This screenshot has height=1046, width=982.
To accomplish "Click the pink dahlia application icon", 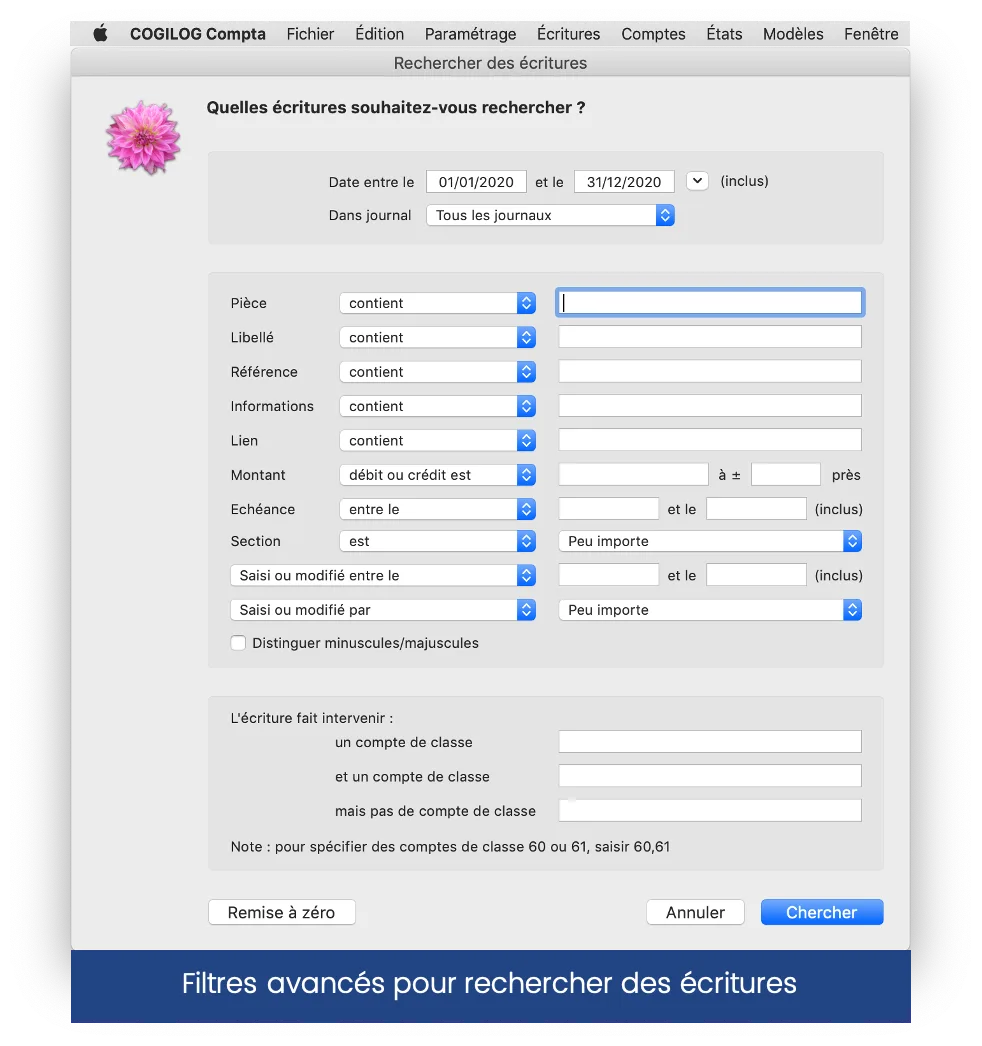I will coord(143,137).
